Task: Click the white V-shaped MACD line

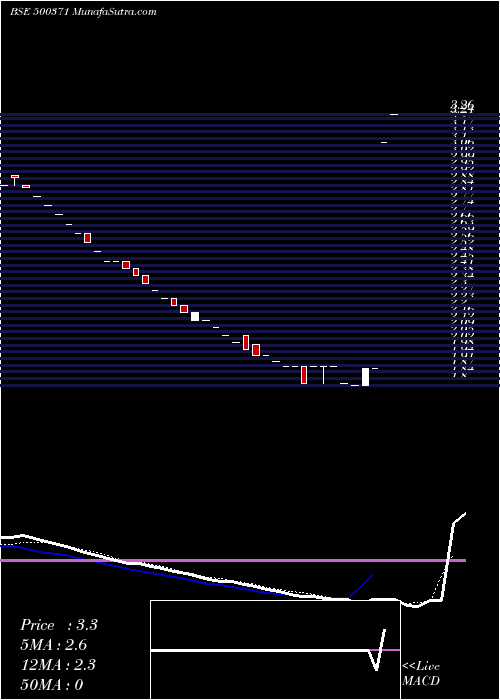Action: click(376, 650)
